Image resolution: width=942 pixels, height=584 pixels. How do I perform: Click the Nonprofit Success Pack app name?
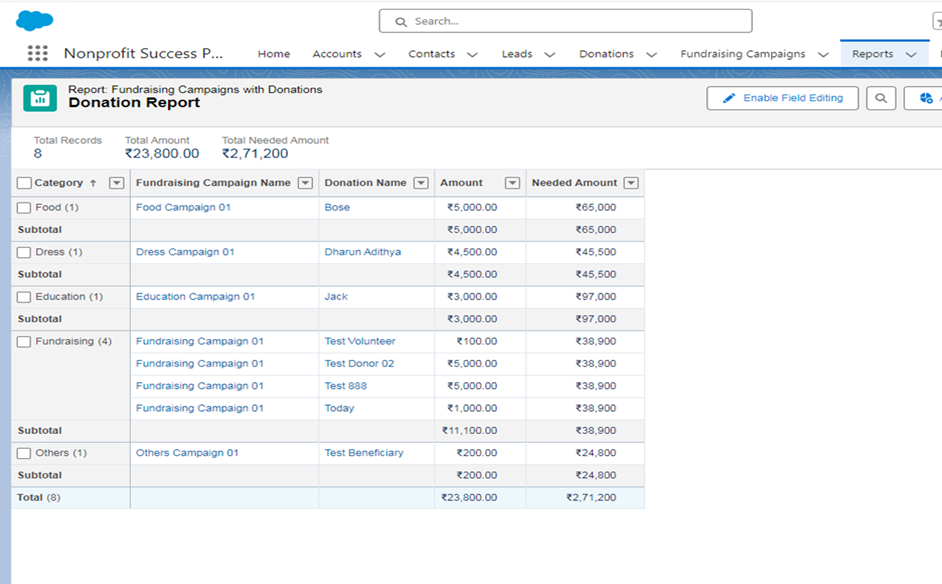click(x=143, y=53)
